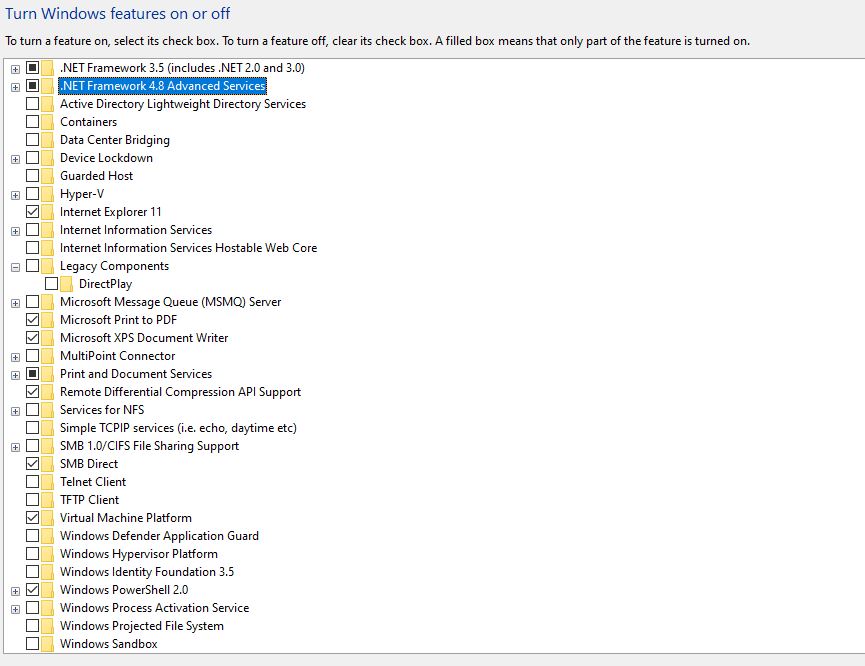Screen dimensions: 865x666
Task: Click the Virtual Machine Platform folder icon
Action: [x=48, y=518]
